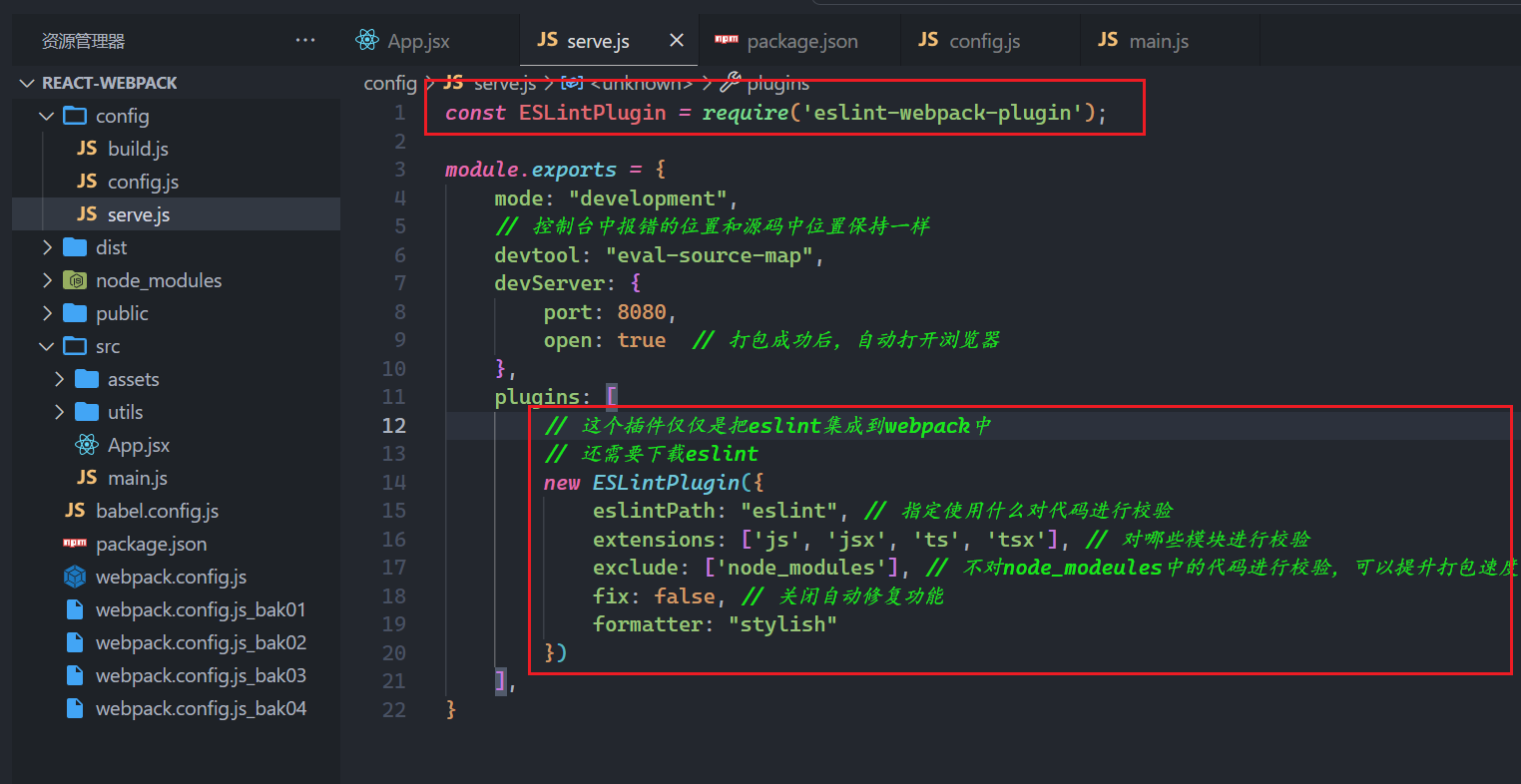Click the React icon on App.jsx tab
The image size is (1521, 784).
367,40
